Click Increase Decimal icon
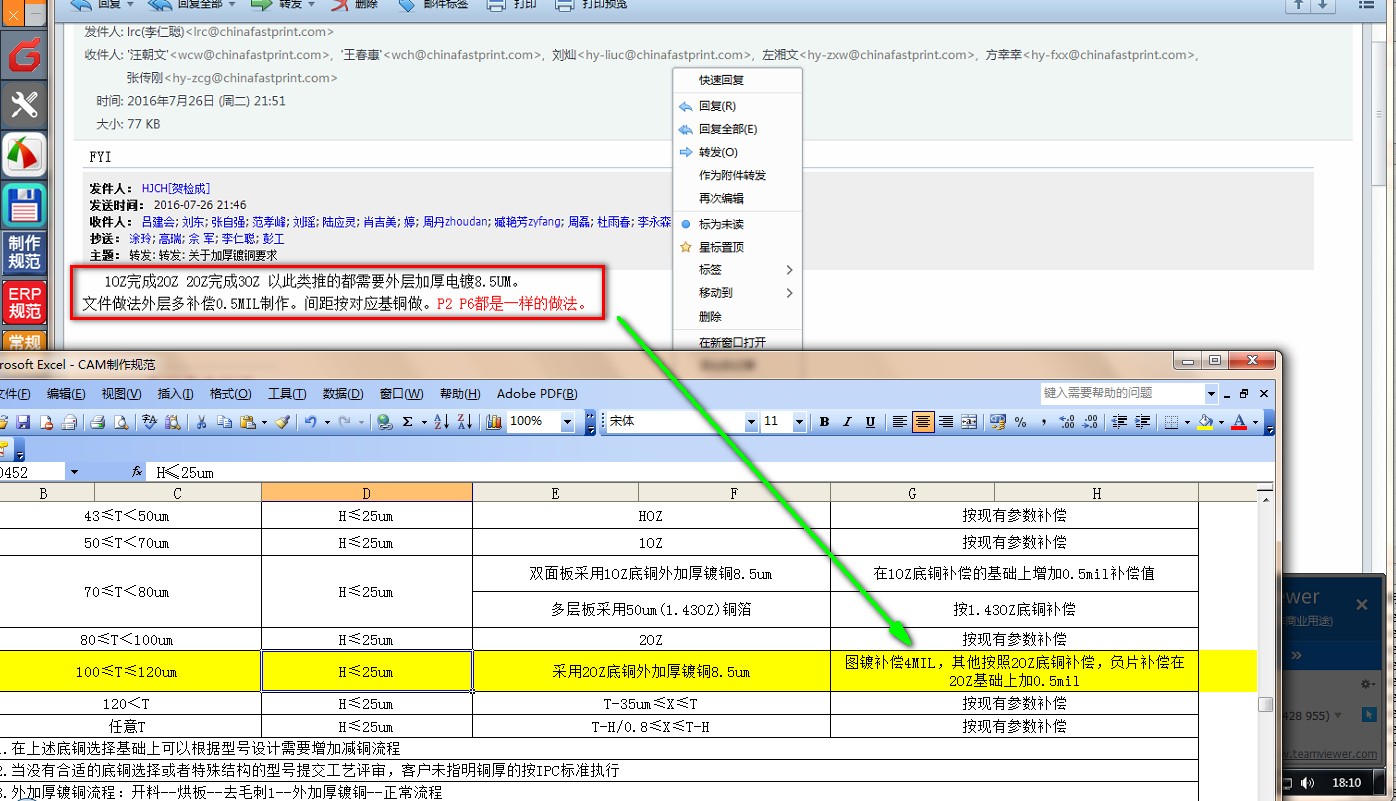1396x801 pixels. coord(1067,422)
